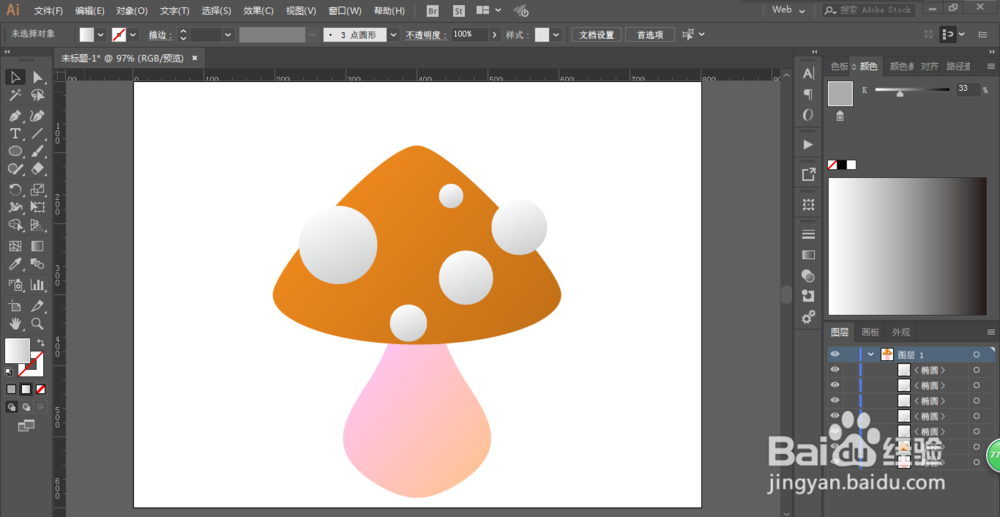The image size is (1000, 517).
Task: Select the Eraser tool
Action: 38,168
